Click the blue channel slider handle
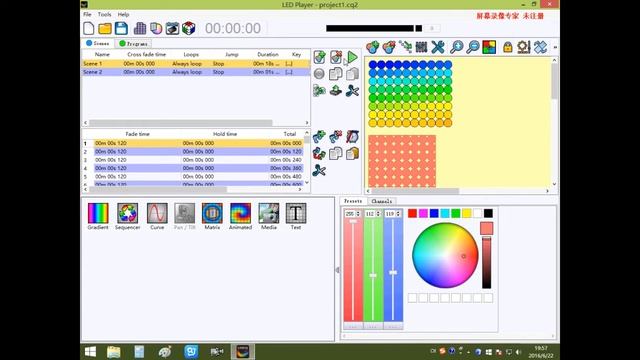This screenshot has height=360, width=640. (x=393, y=273)
